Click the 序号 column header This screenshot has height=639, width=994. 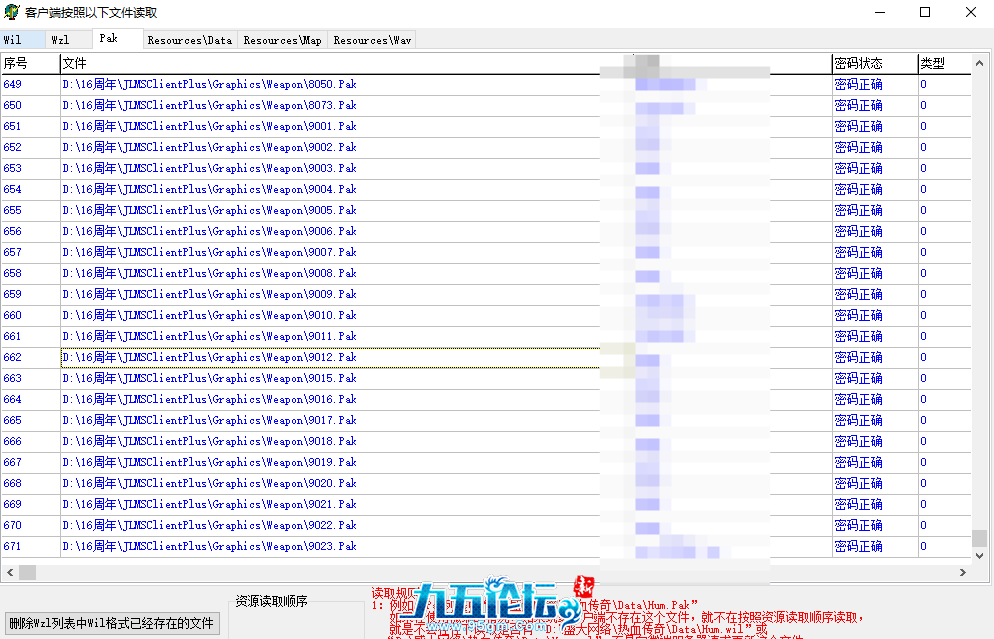pos(30,63)
